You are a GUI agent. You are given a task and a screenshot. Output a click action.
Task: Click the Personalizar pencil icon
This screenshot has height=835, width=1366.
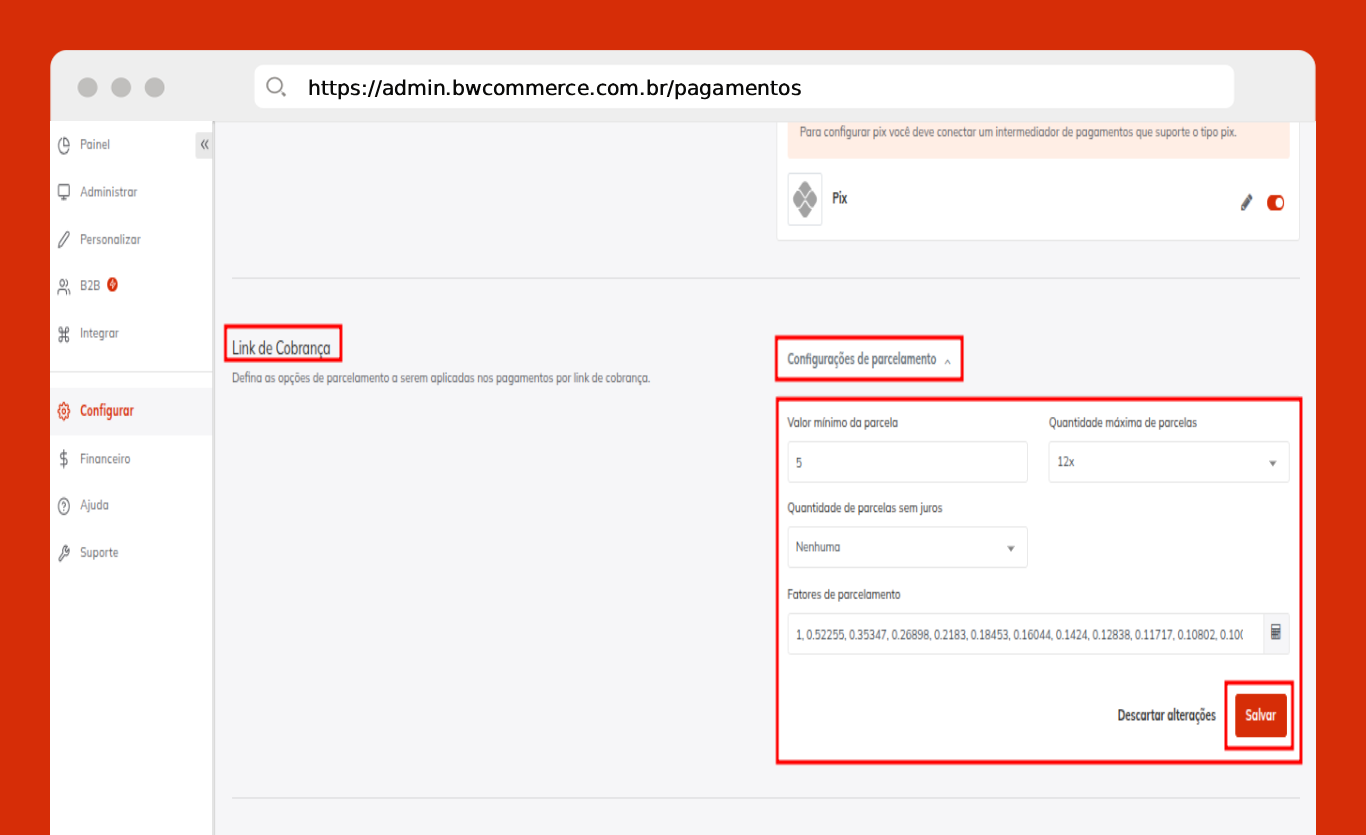tap(64, 240)
